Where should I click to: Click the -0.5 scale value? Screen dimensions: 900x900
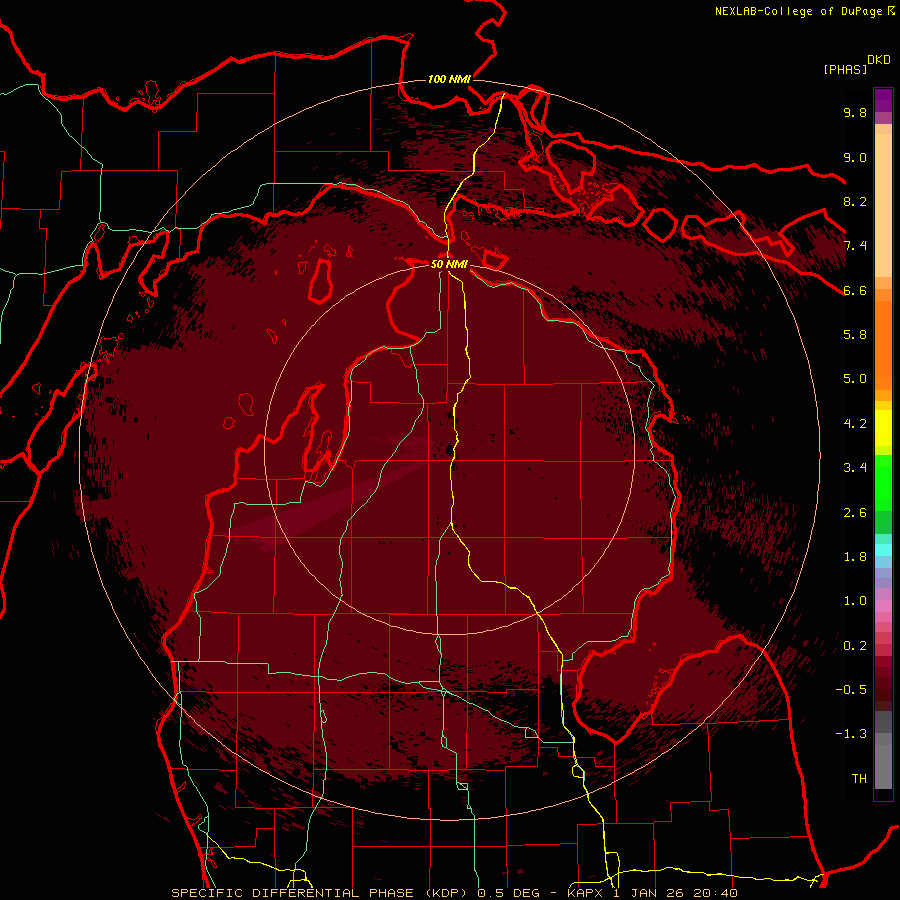click(x=851, y=690)
